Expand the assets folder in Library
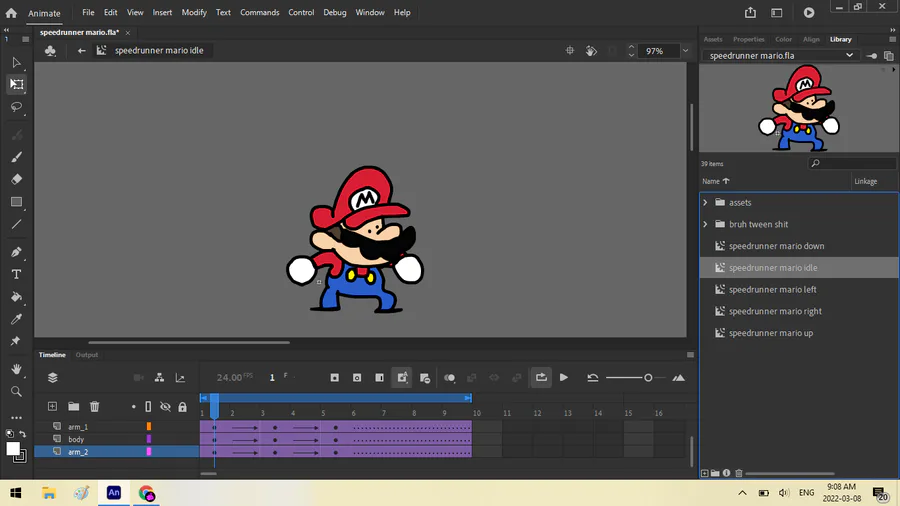 point(705,203)
